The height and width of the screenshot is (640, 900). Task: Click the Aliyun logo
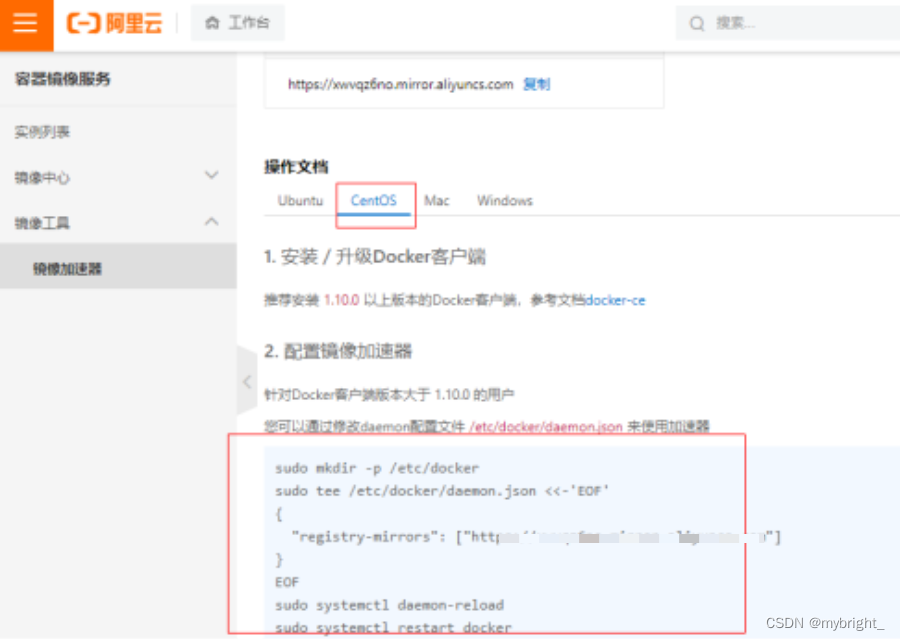click(x=115, y=24)
